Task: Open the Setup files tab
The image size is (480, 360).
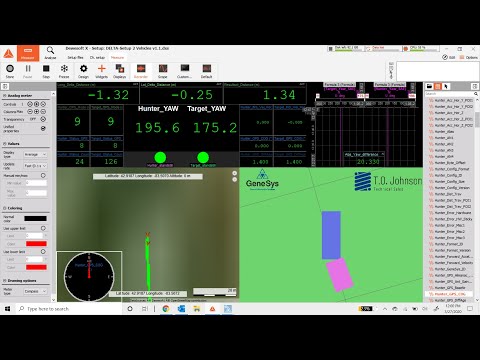Action: (x=75, y=58)
